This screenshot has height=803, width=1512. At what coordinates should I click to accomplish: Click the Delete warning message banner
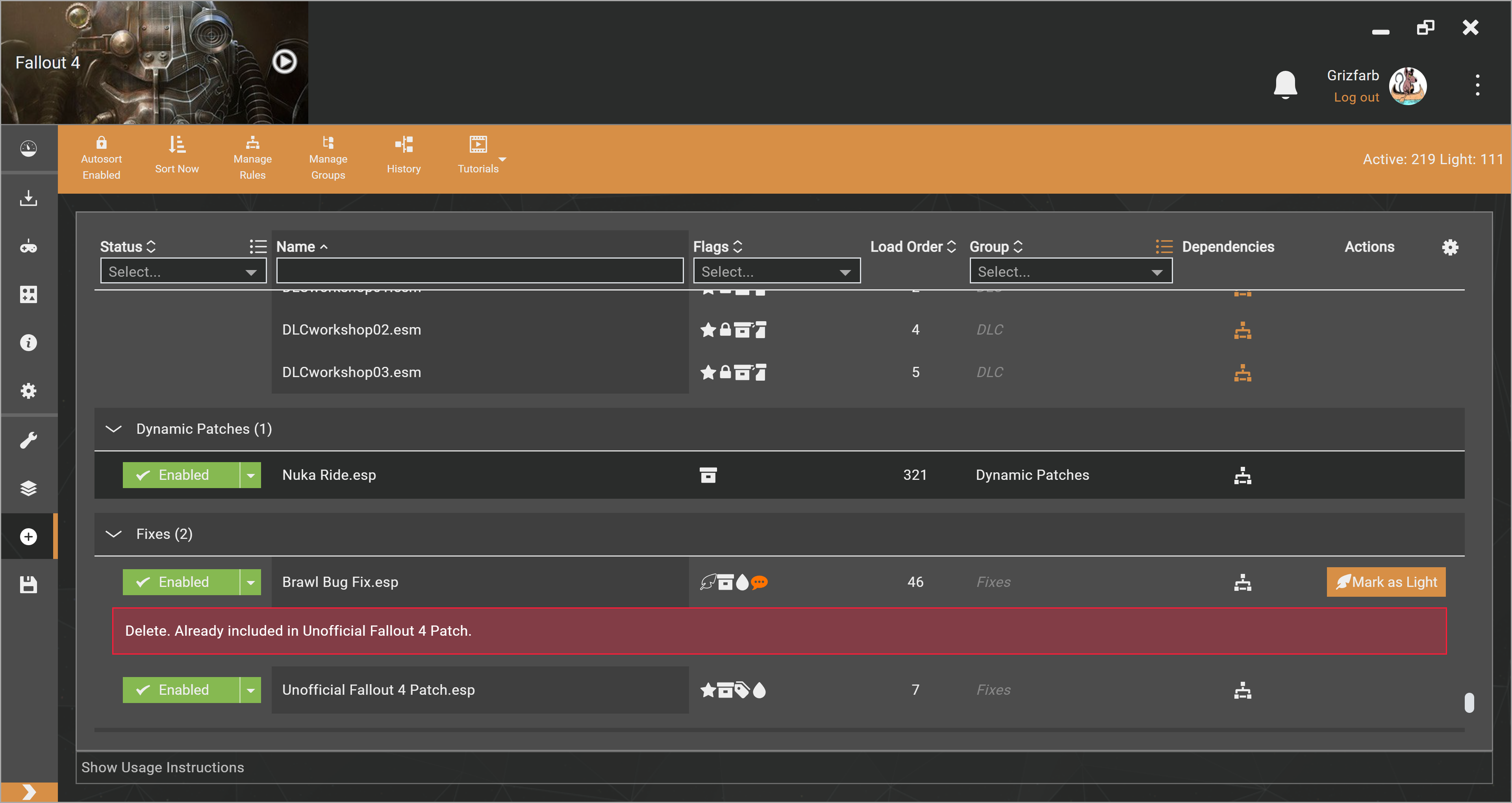click(779, 631)
